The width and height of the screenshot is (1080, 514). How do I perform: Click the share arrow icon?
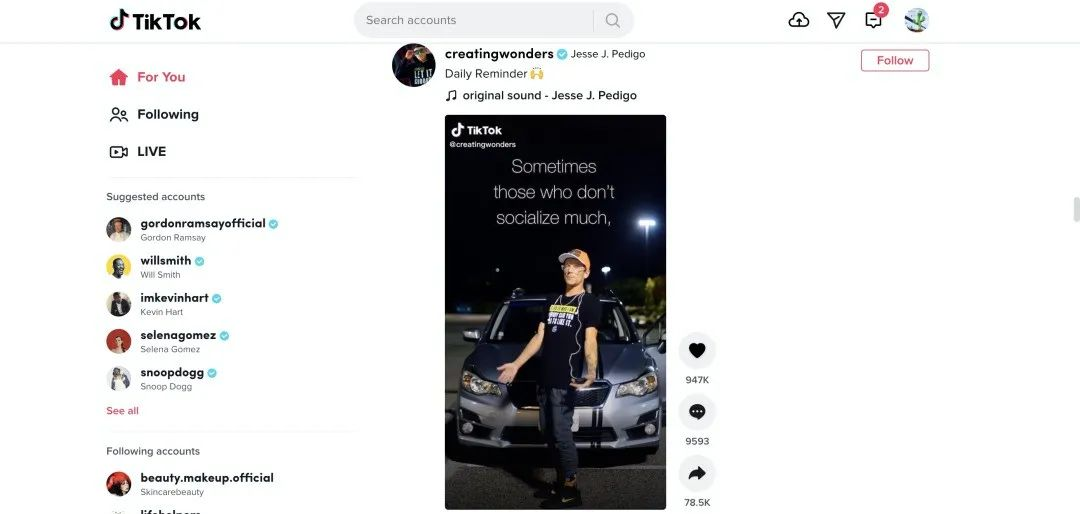pos(697,473)
